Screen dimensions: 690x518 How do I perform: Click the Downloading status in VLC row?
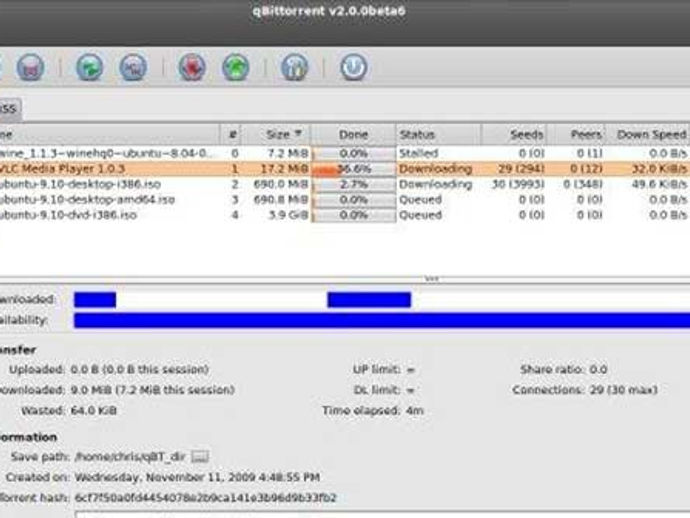[x=435, y=169]
